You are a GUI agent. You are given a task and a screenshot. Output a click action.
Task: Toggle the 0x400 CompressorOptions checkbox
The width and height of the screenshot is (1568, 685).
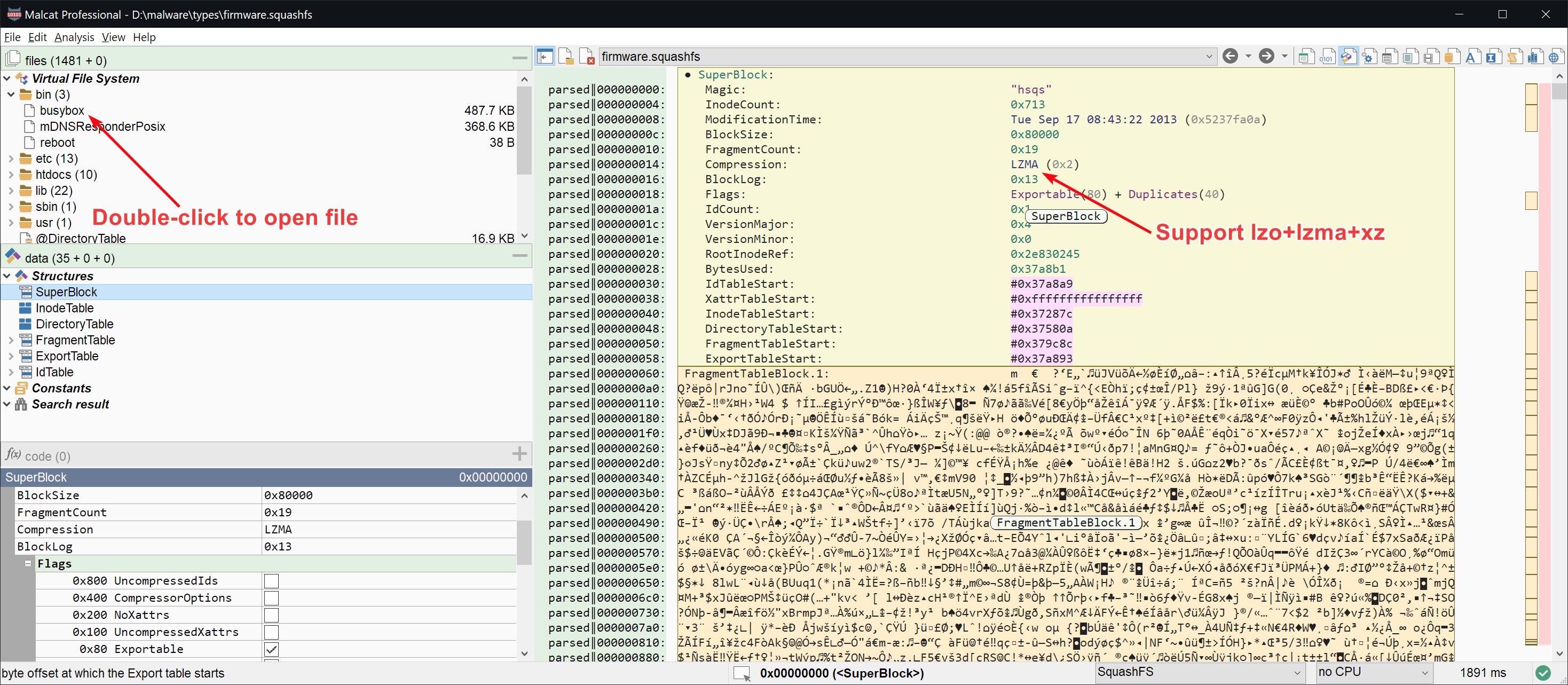tap(272, 598)
